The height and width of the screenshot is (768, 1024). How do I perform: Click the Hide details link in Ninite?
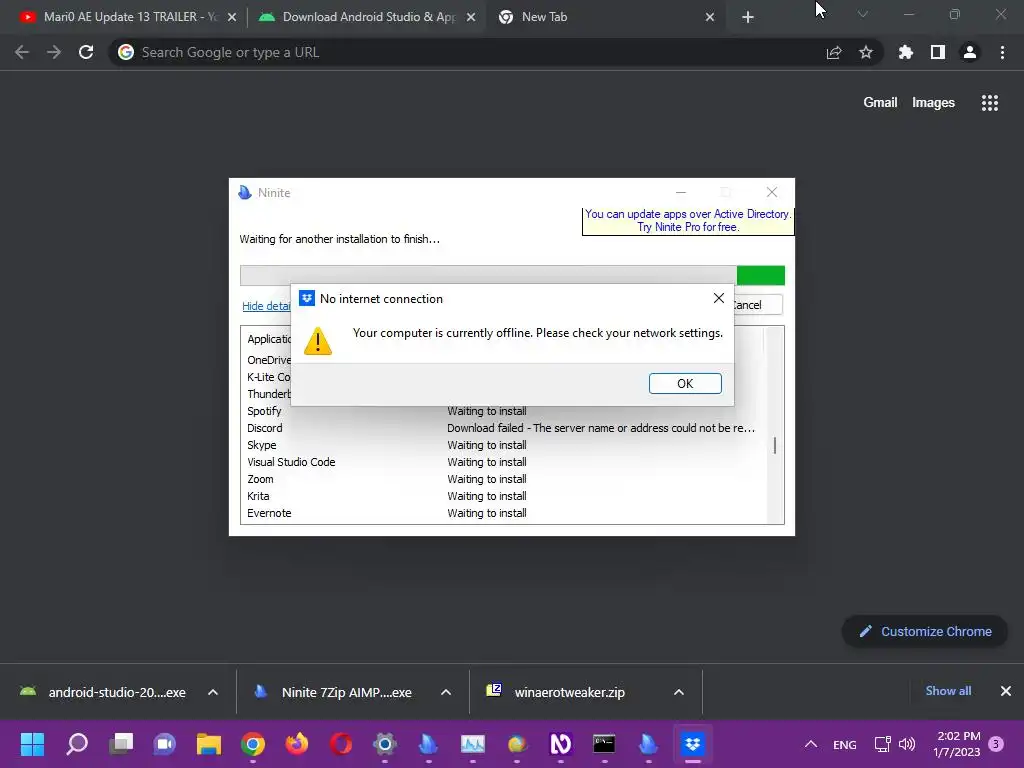pyautogui.click(x=266, y=306)
